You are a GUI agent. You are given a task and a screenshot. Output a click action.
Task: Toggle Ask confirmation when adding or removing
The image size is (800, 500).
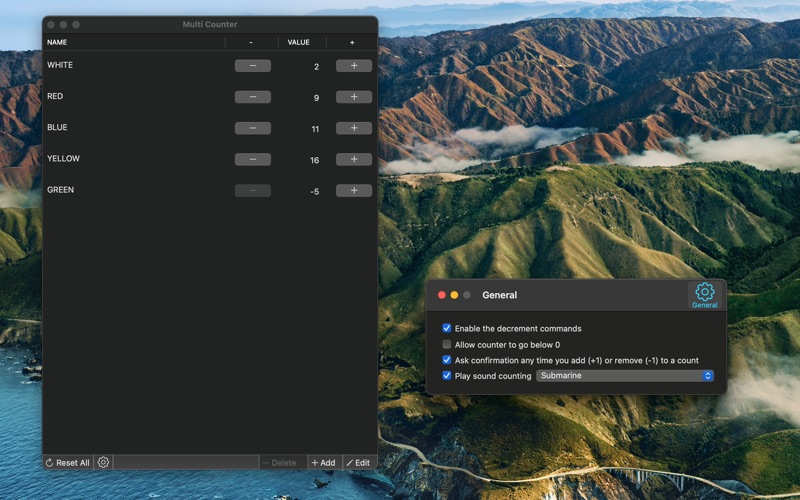pos(447,360)
